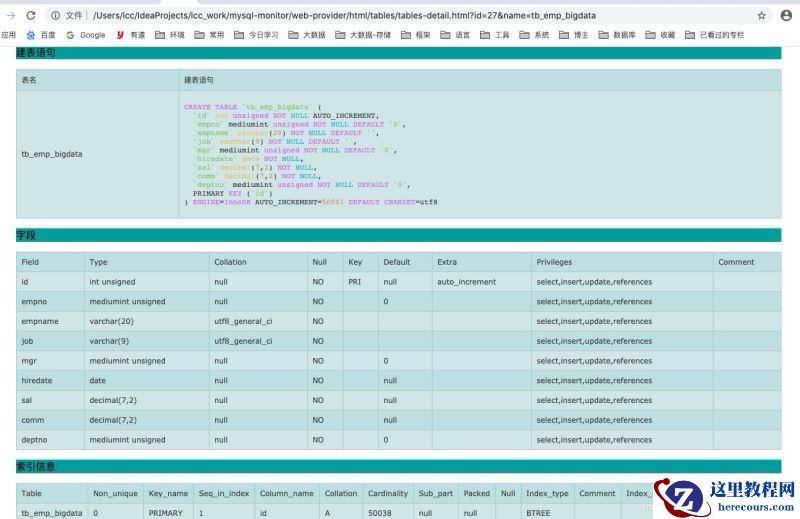
Task: Open the 常用 bookmark folder
Action: [x=209, y=35]
